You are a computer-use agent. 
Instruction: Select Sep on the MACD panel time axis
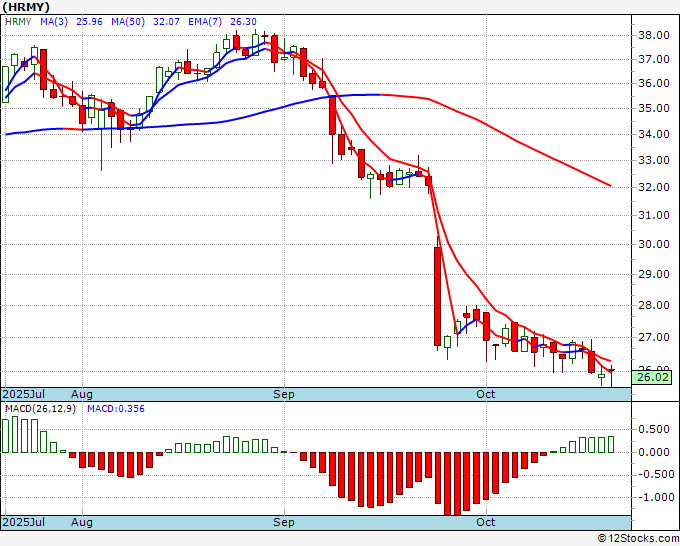point(284,522)
